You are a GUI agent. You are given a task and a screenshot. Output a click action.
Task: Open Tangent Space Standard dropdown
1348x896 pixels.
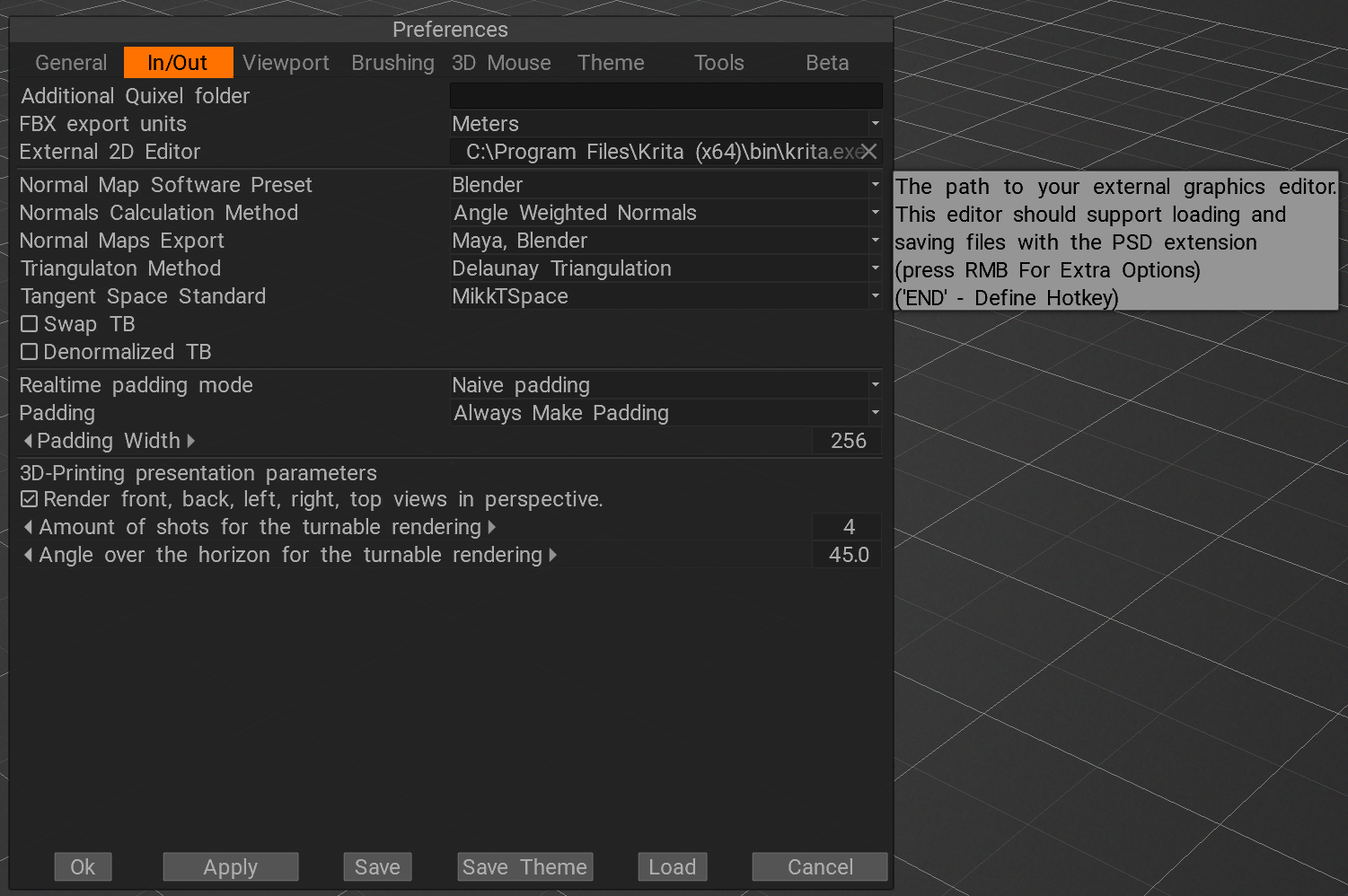tap(666, 296)
